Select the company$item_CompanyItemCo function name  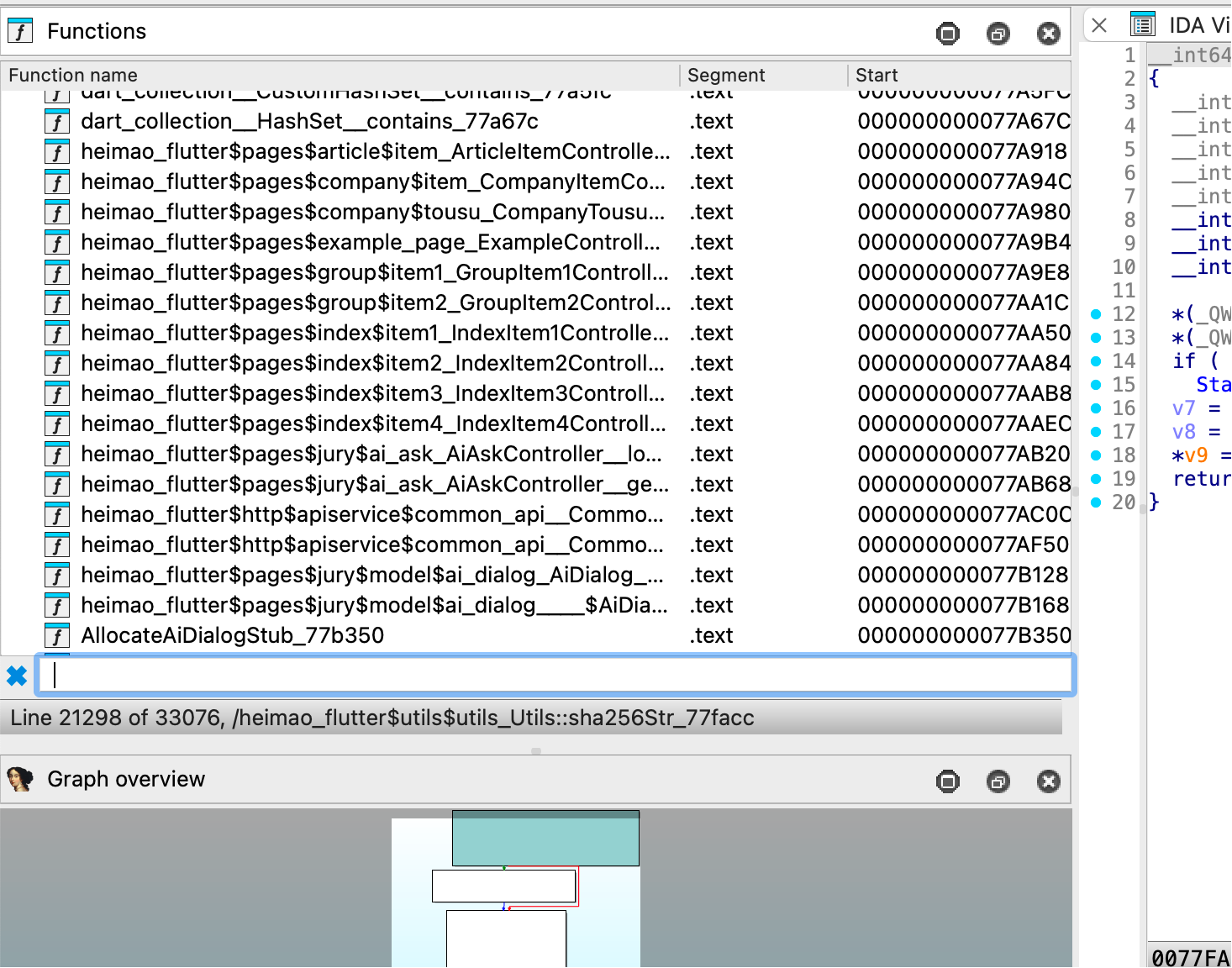pyautogui.click(x=373, y=182)
